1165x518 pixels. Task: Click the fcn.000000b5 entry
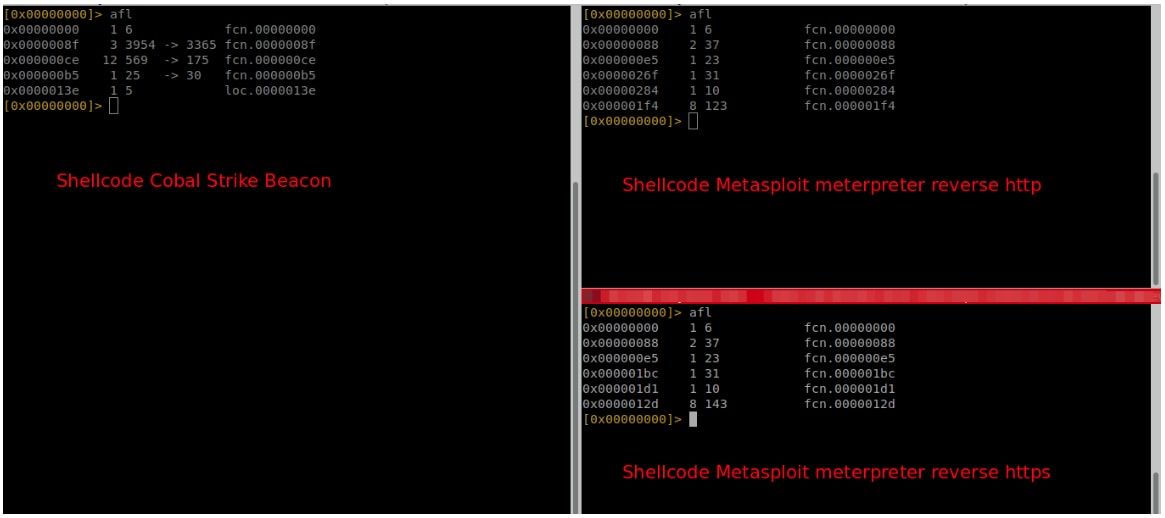pyautogui.click(x=270, y=76)
